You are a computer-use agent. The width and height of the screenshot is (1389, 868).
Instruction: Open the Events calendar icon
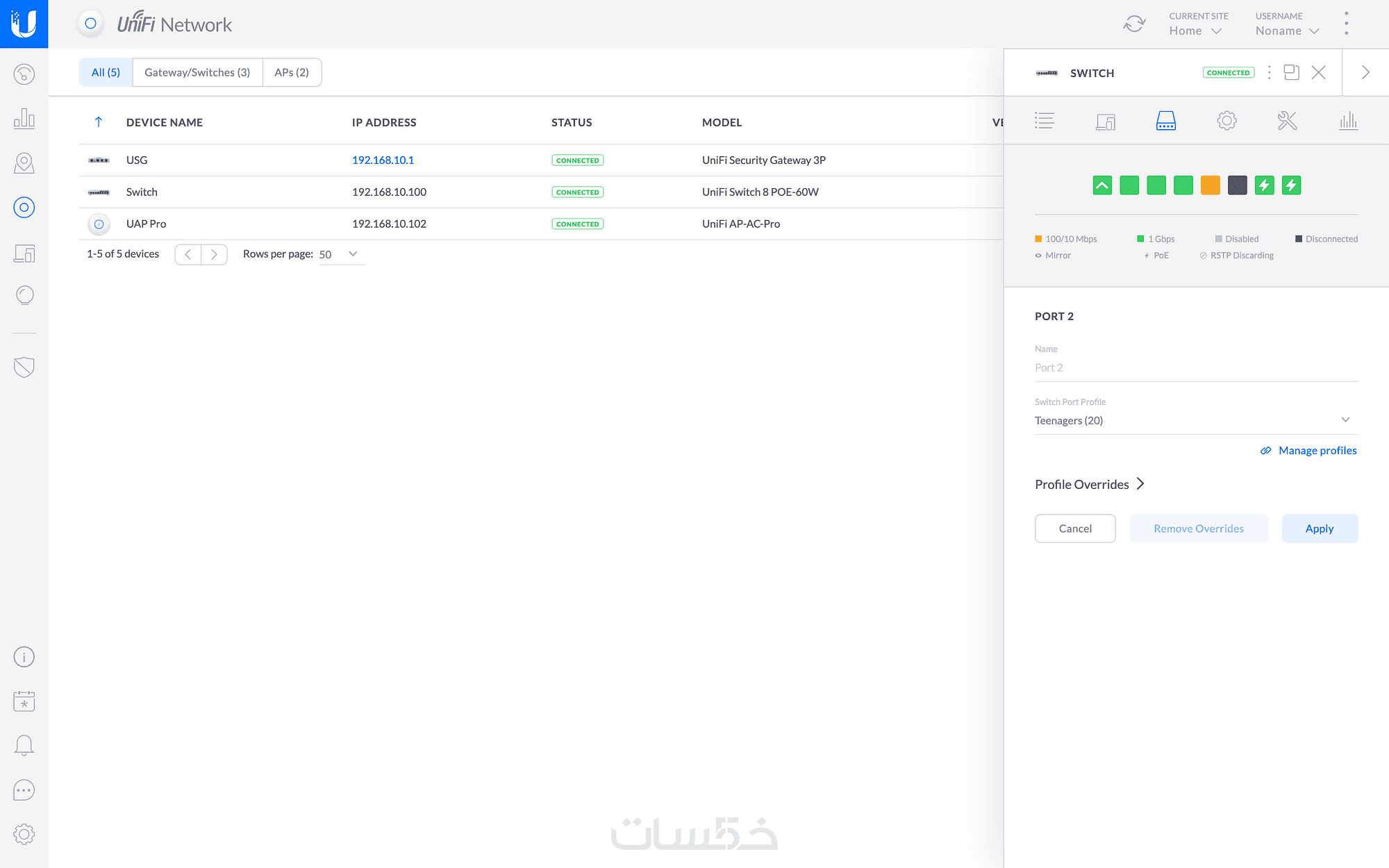click(24, 701)
